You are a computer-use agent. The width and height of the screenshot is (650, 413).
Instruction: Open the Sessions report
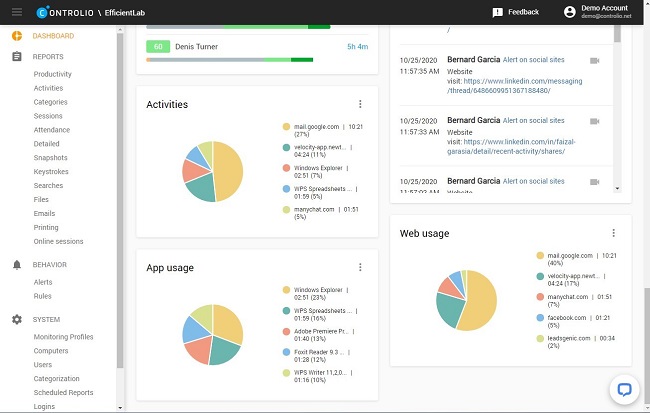click(48, 116)
